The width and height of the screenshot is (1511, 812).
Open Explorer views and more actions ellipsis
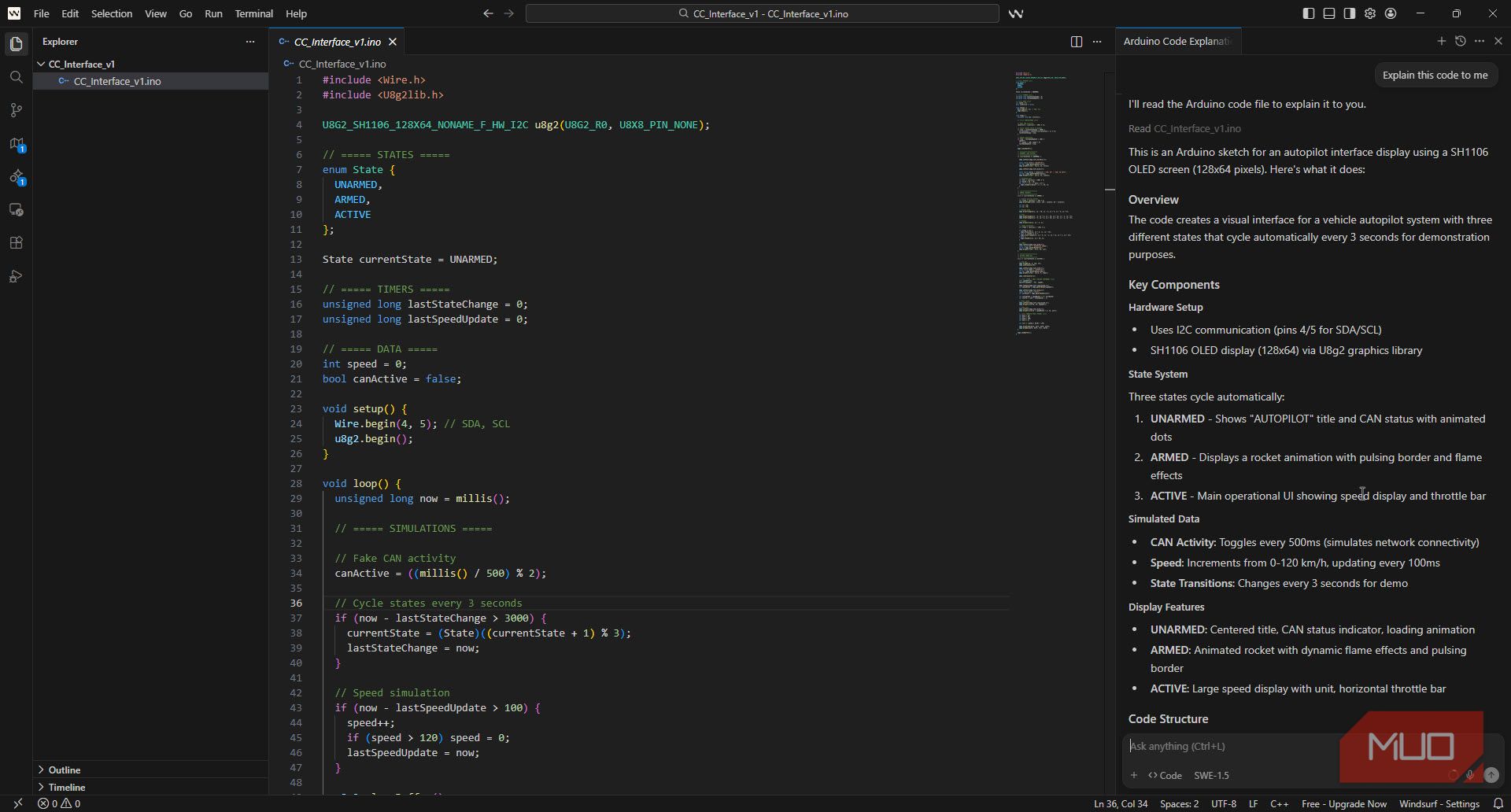250,42
